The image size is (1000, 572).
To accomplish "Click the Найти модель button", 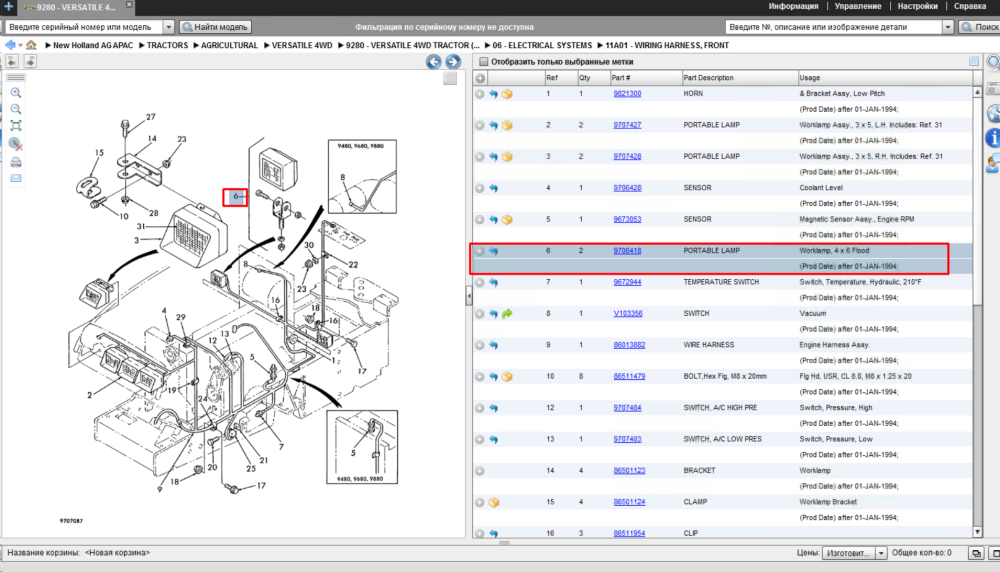I will 216,27.
